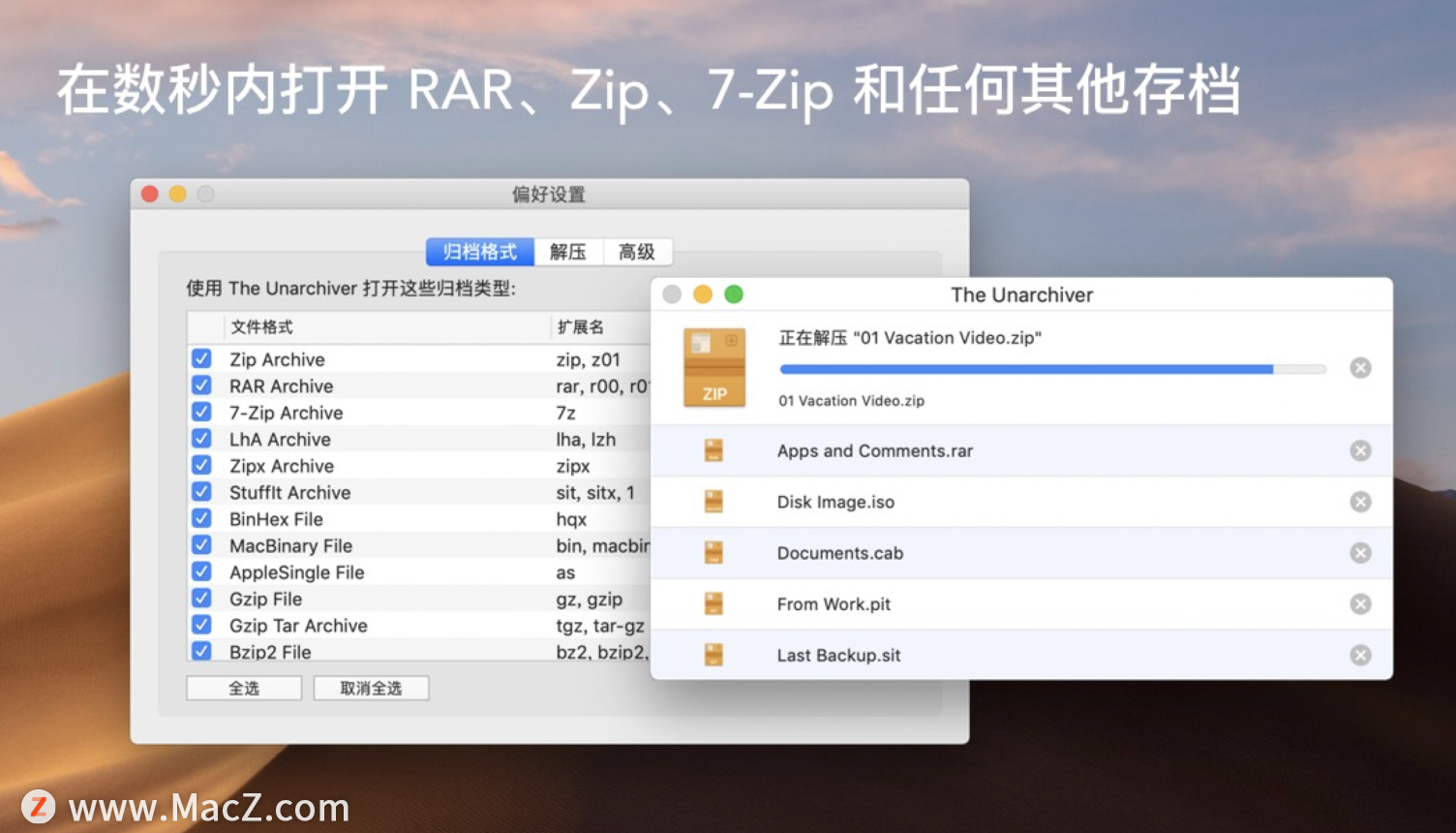Select the Zipx Archive row label
This screenshot has width=1456, height=833.
pyautogui.click(x=282, y=466)
